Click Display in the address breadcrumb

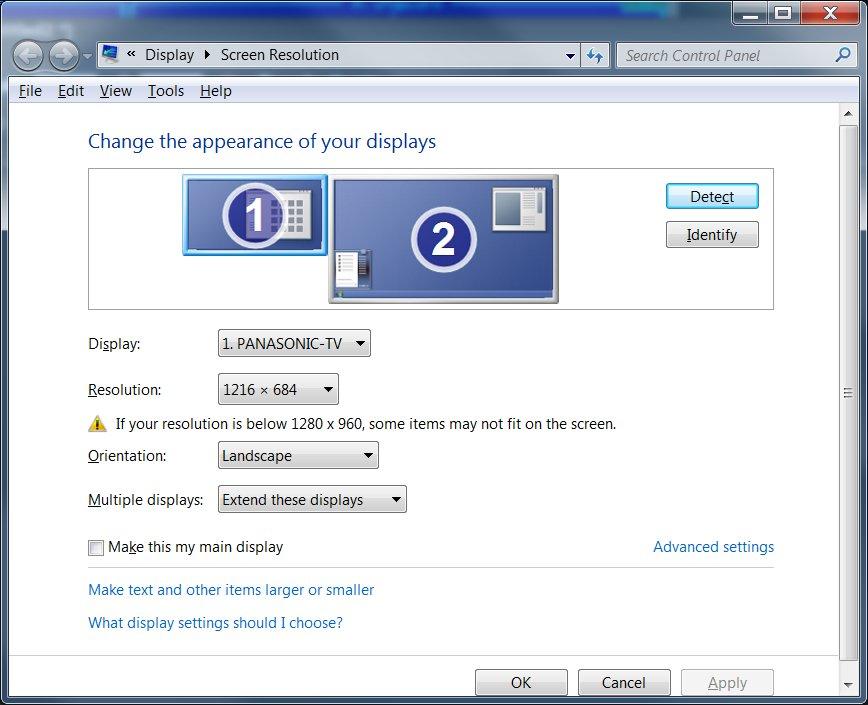point(169,55)
